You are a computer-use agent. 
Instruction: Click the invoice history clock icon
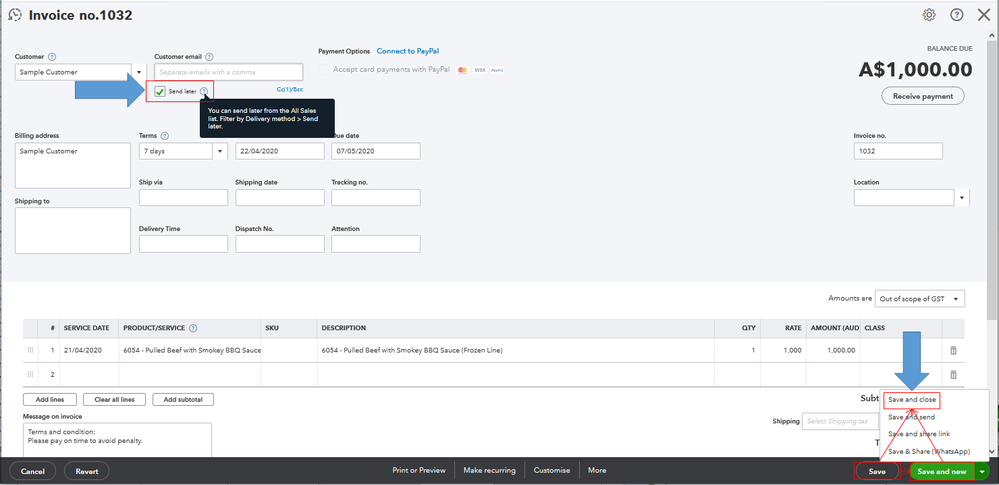[15, 15]
